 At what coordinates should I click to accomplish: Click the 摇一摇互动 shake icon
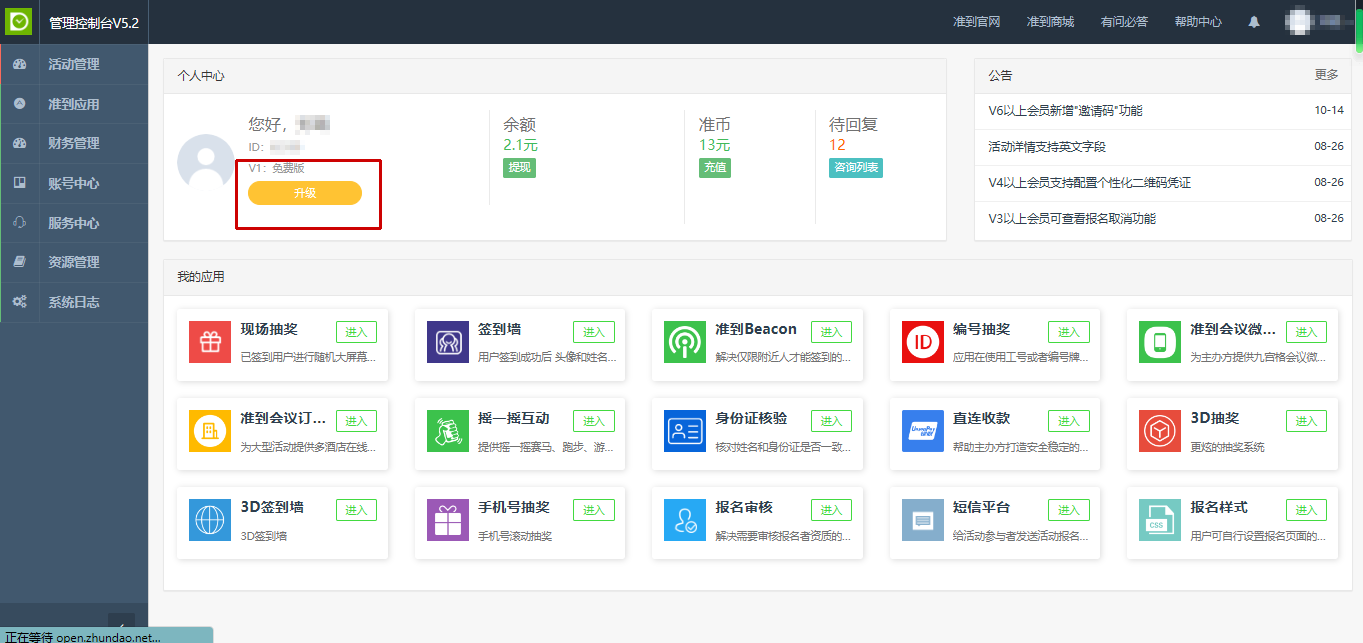click(447, 431)
